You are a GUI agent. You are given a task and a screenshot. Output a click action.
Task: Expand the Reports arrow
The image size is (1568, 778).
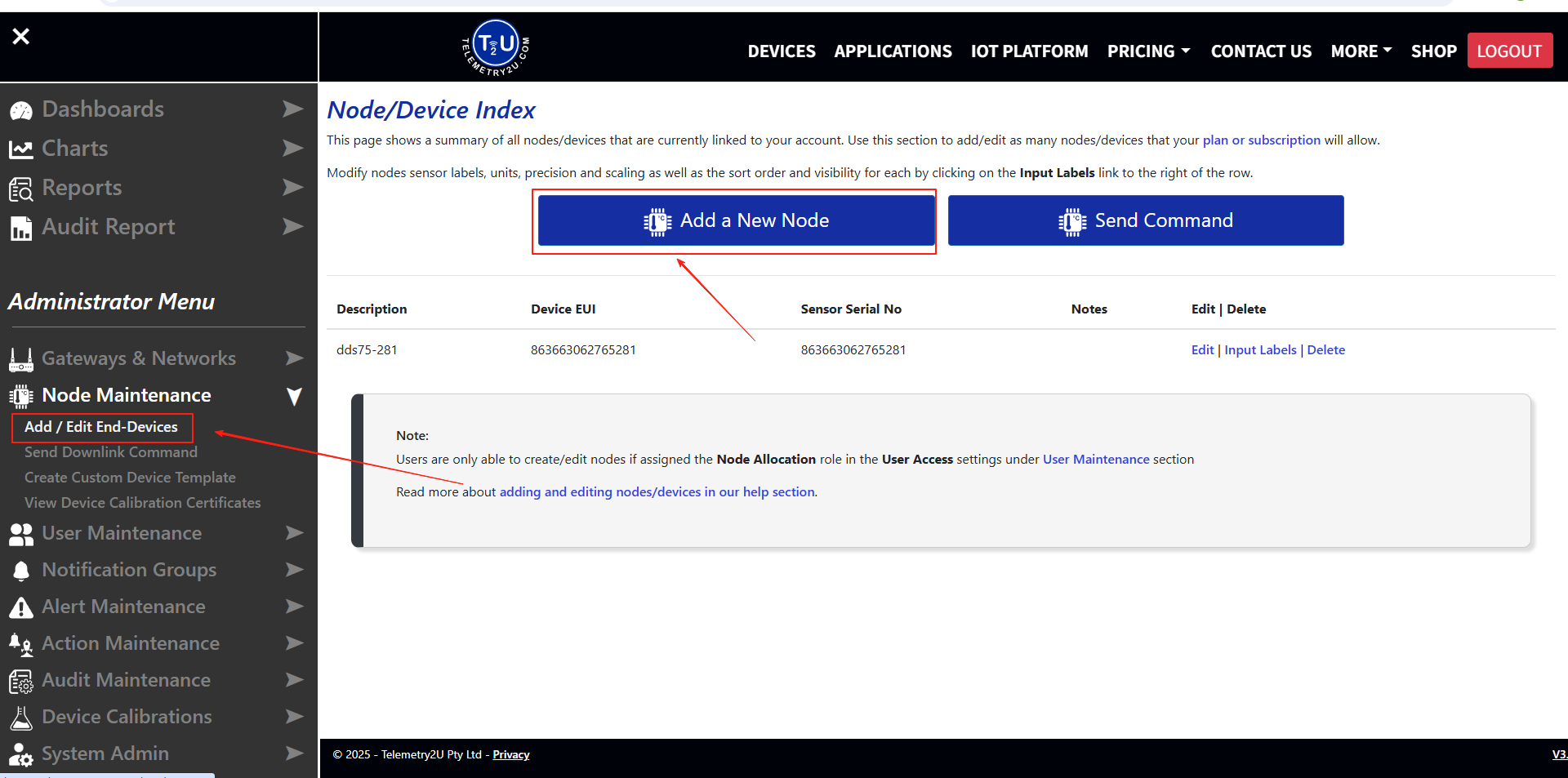tap(293, 187)
